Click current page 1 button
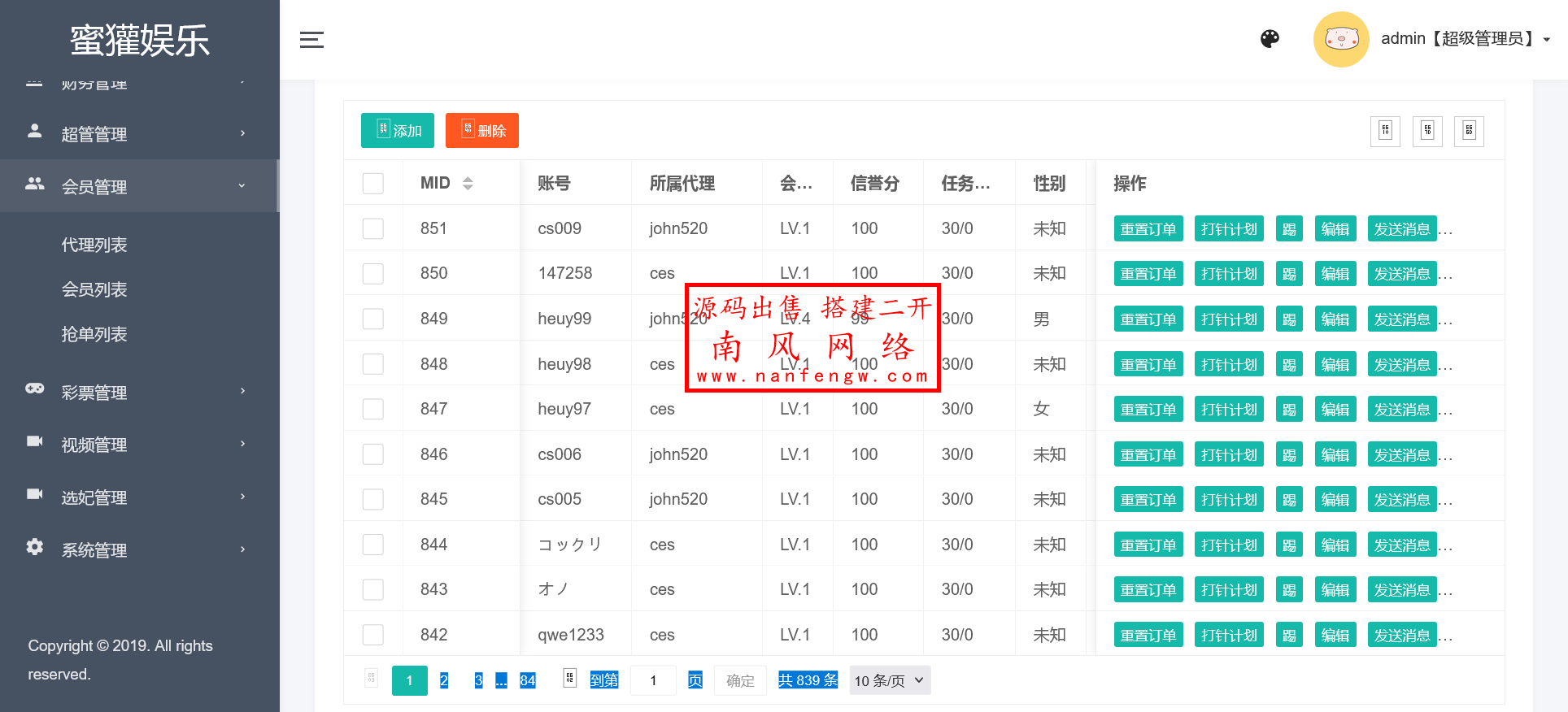This screenshot has height=712, width=1568. pyautogui.click(x=410, y=680)
